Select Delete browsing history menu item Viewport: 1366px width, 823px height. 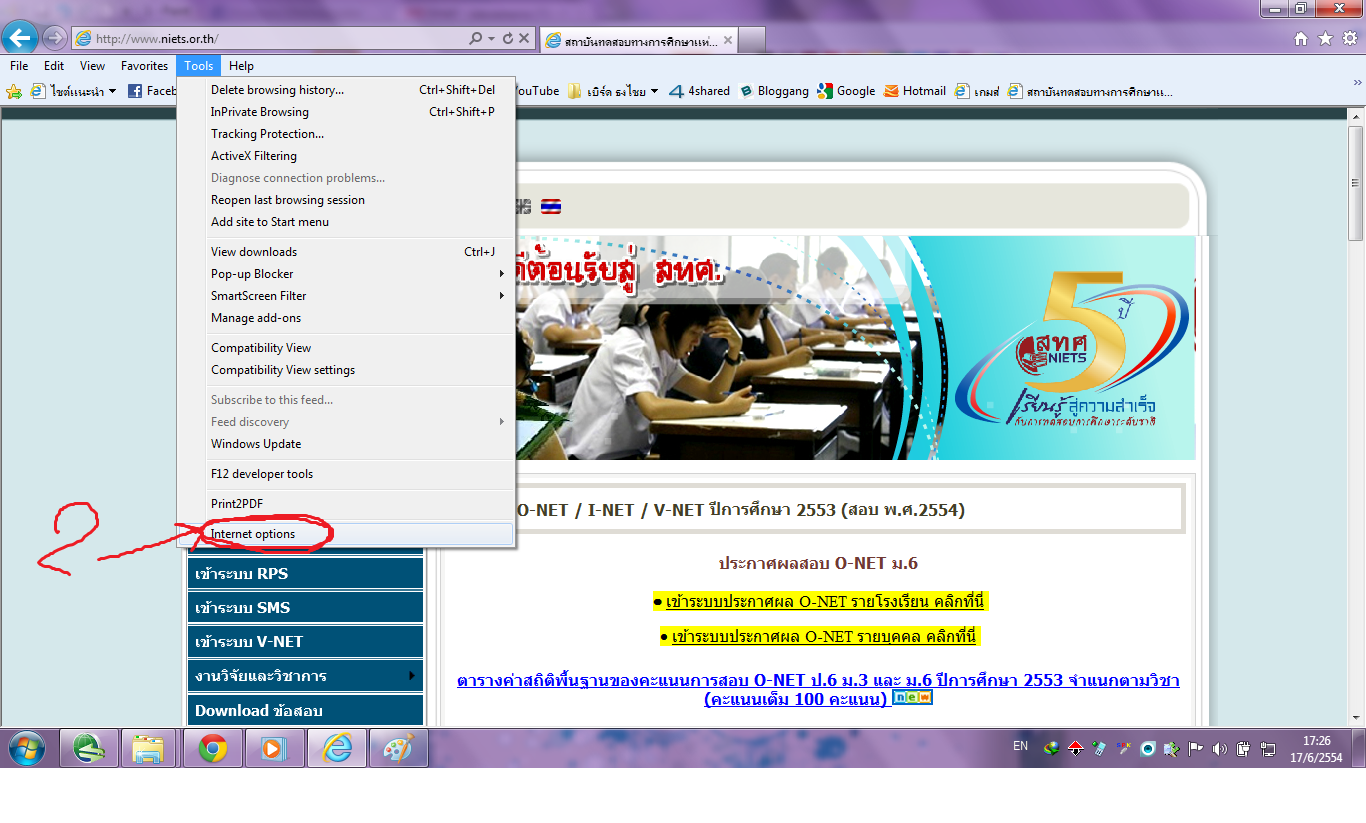[346, 90]
